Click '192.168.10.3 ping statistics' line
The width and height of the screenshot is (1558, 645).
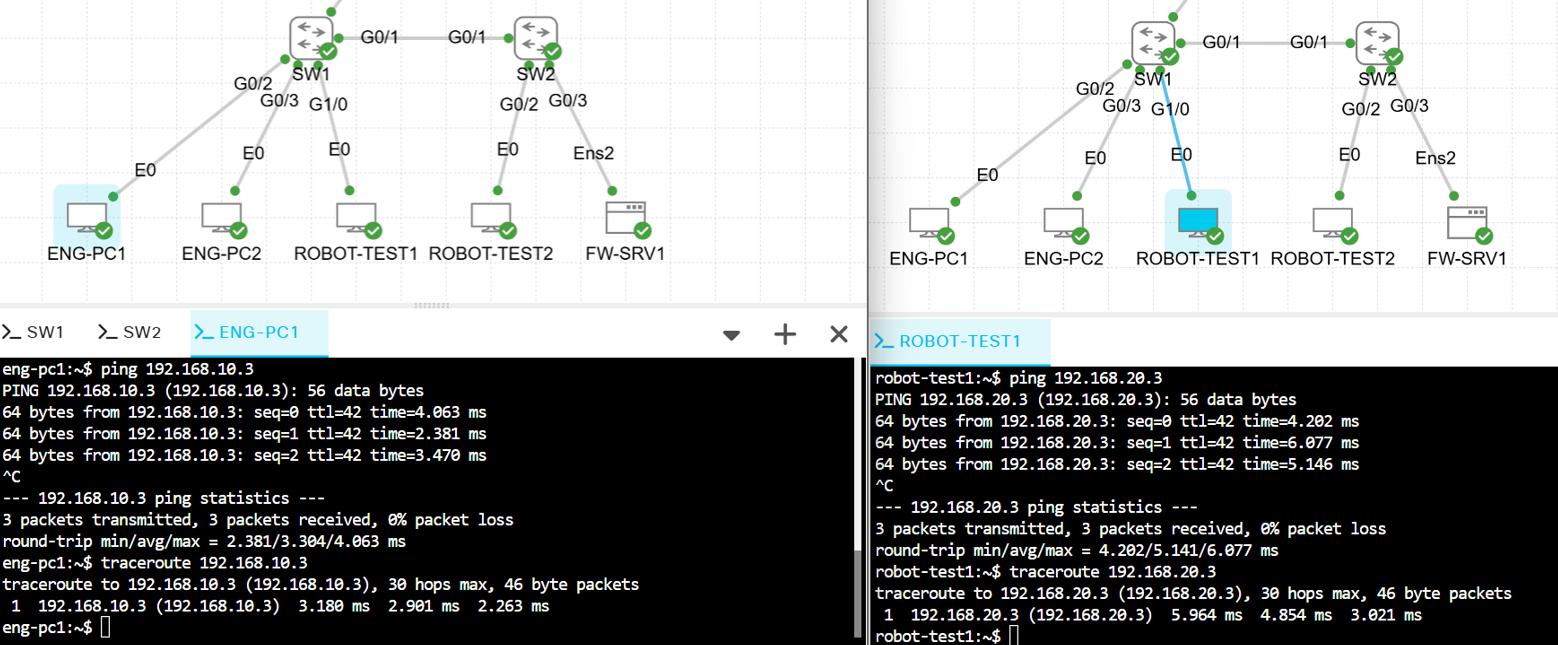(164, 498)
